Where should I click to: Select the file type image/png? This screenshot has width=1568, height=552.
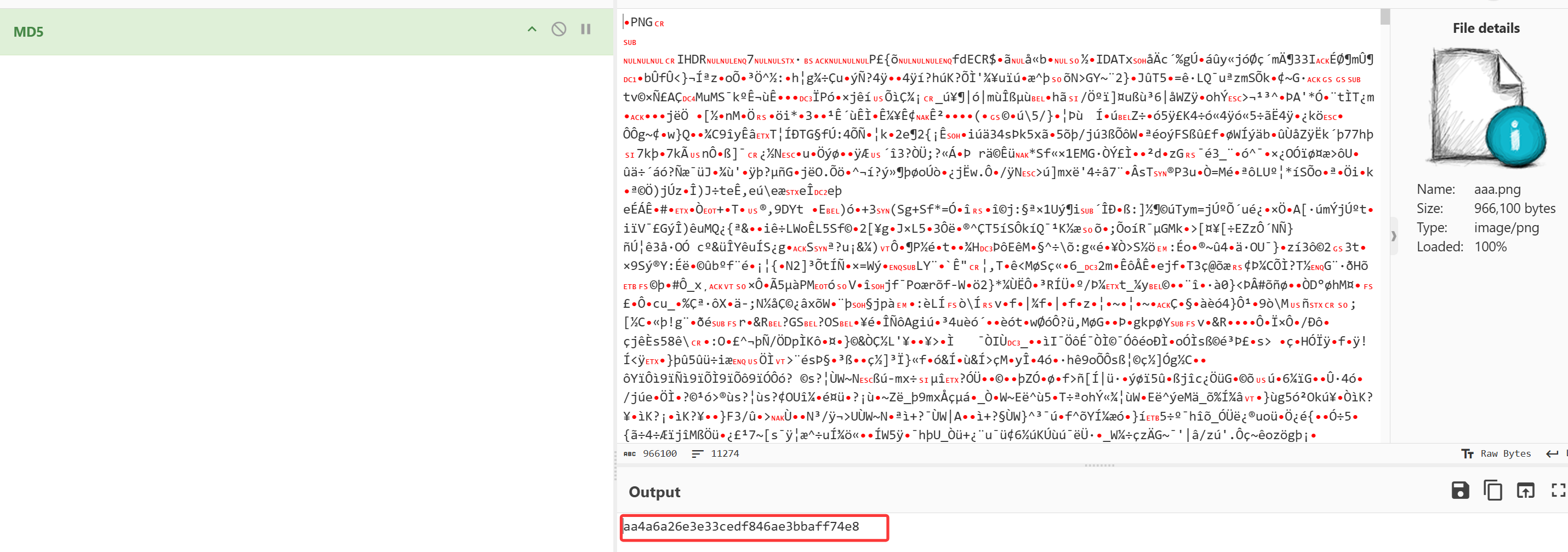(1506, 228)
